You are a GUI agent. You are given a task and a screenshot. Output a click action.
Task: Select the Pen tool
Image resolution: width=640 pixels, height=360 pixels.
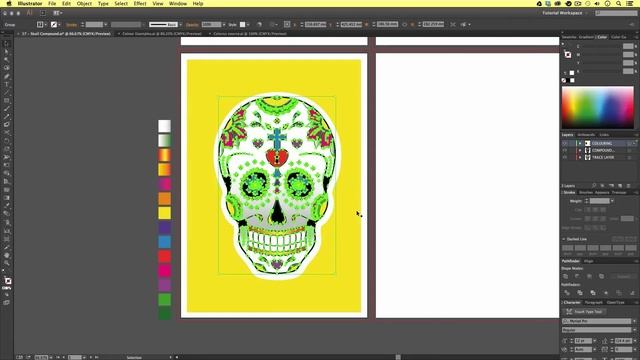coord(7,76)
